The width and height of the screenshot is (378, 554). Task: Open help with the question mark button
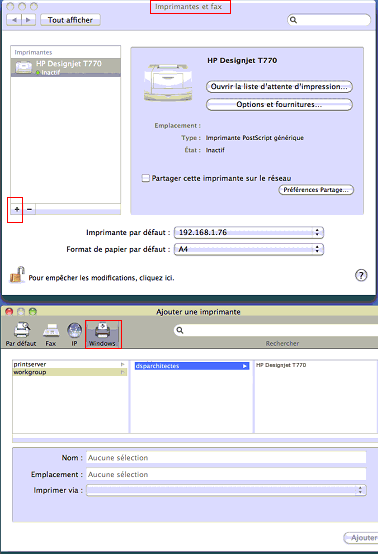coord(361,275)
